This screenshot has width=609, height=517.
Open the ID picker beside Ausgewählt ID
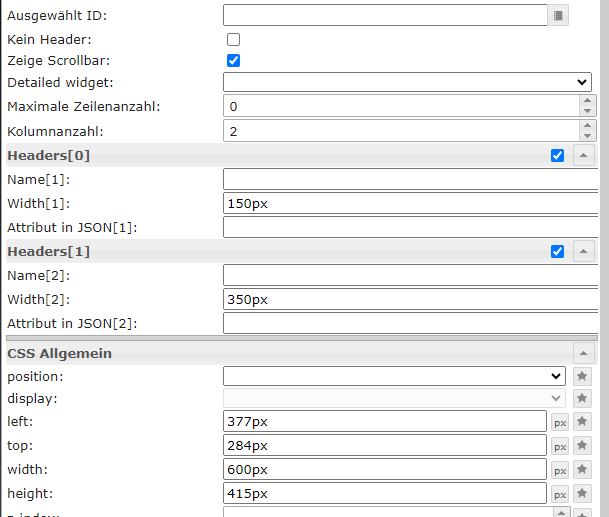click(x=559, y=15)
